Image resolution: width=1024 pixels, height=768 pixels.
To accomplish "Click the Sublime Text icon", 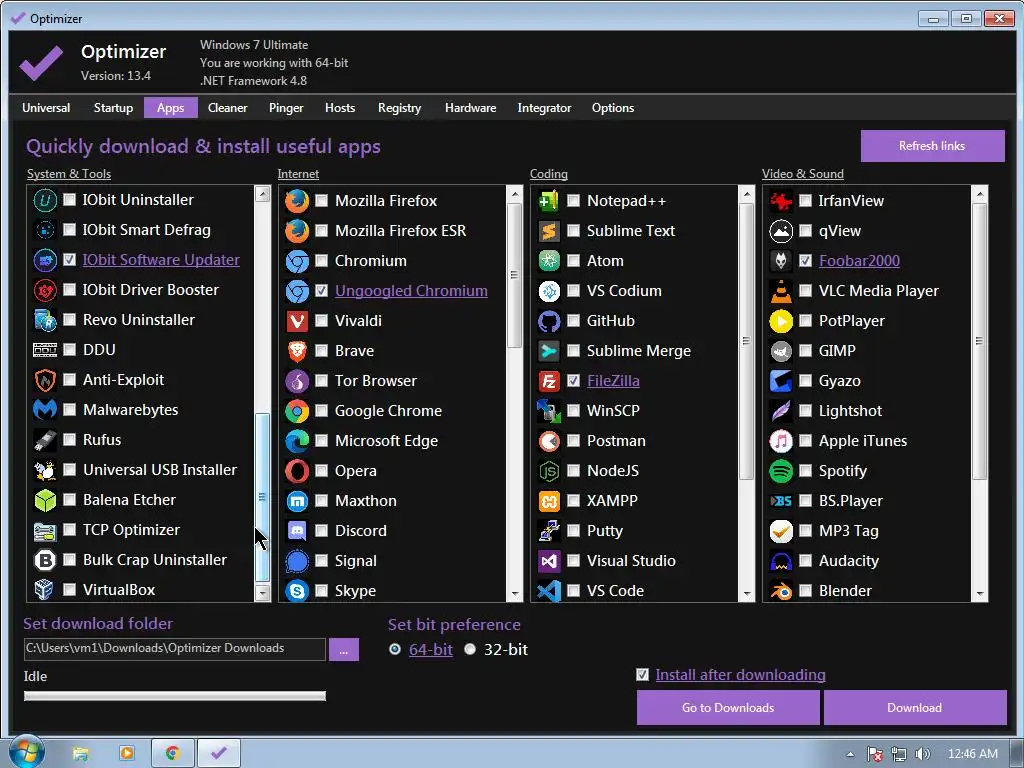I will click(549, 231).
